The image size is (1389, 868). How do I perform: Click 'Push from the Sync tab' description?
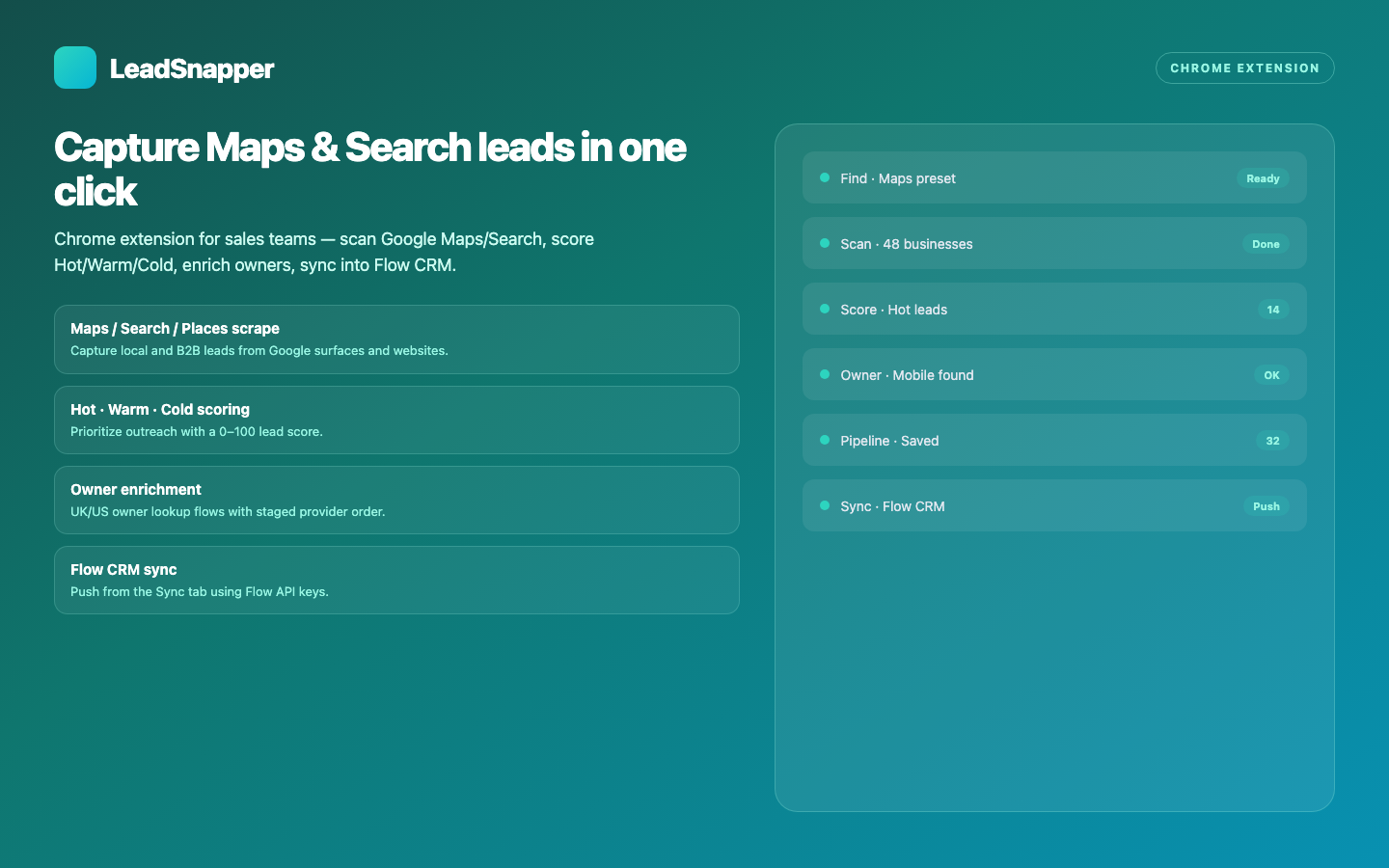[x=200, y=592]
